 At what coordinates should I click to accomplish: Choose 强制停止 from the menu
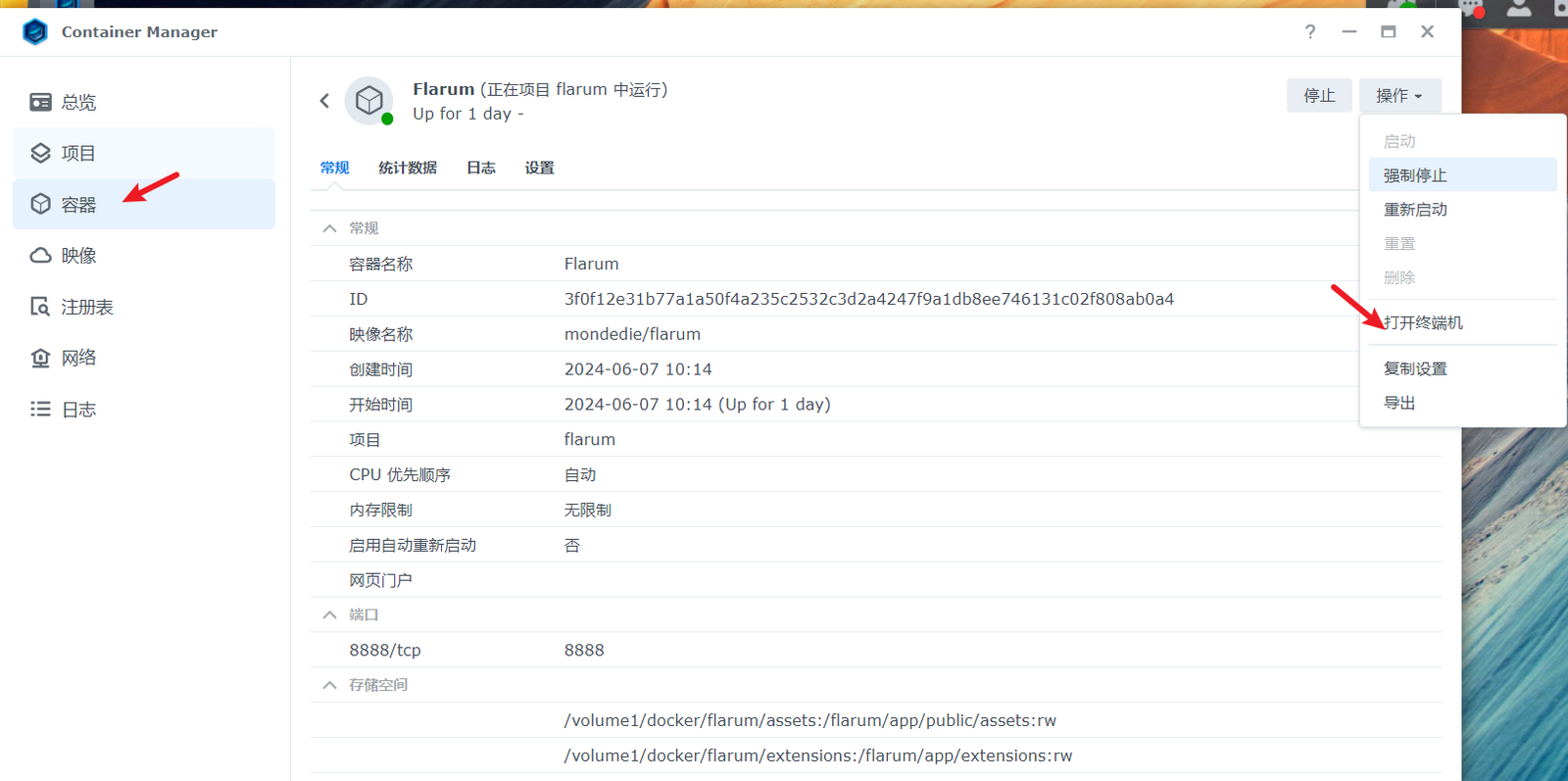pyautogui.click(x=1462, y=175)
